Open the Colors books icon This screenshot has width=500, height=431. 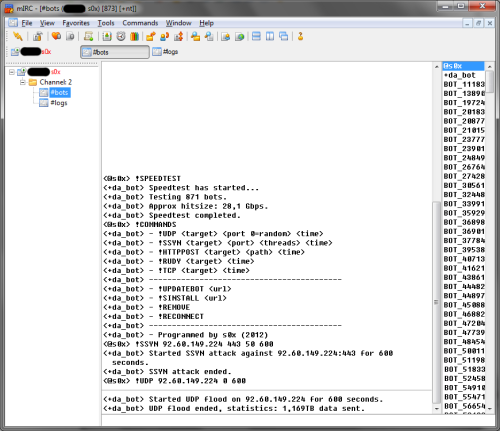(134, 36)
